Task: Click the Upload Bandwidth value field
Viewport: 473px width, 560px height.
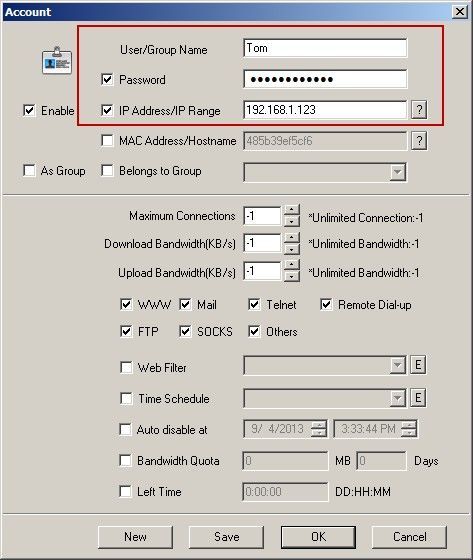Action: pyautogui.click(x=262, y=271)
